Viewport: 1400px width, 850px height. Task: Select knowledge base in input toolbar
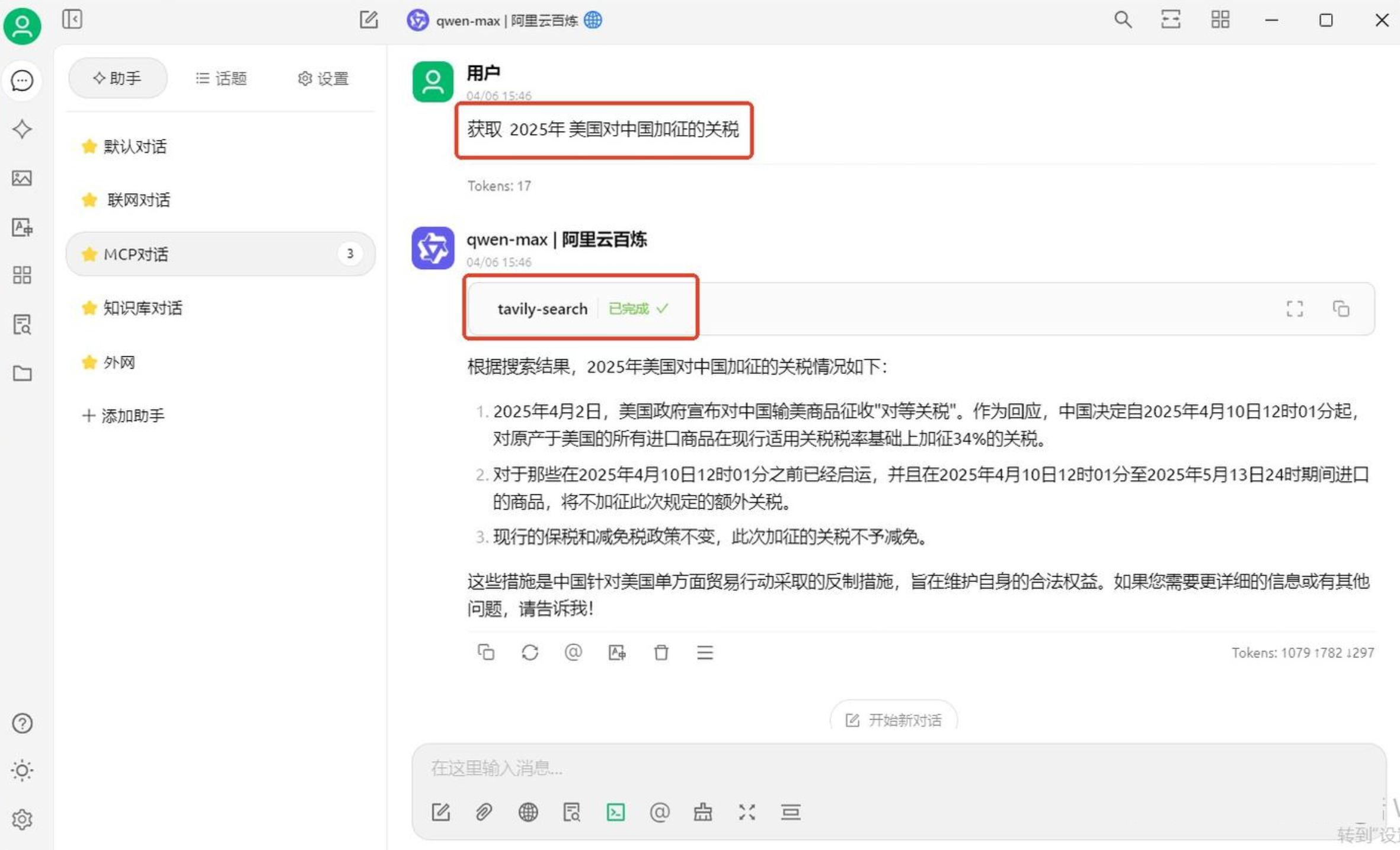[572, 812]
